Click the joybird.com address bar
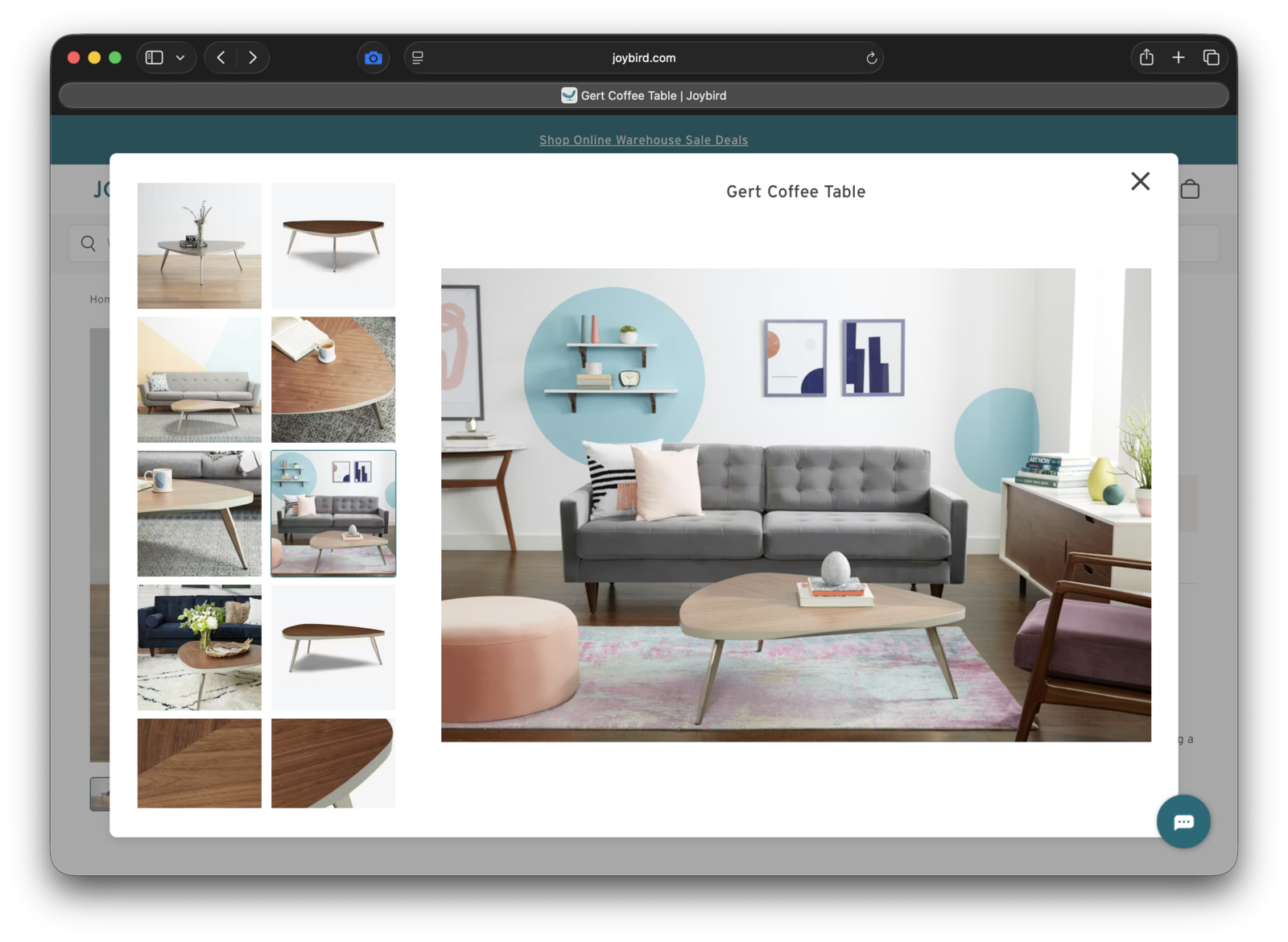Image resolution: width=1288 pixels, height=942 pixels. click(x=643, y=58)
